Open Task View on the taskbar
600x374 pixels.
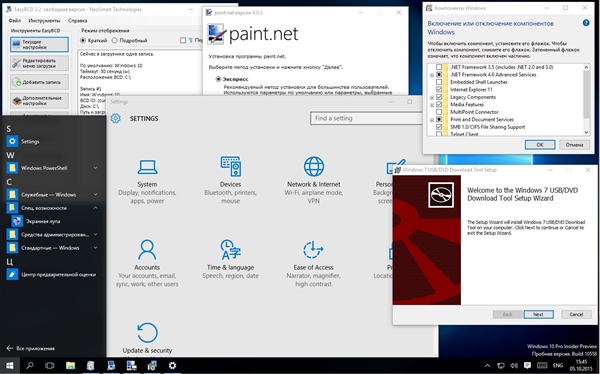pyautogui.click(x=49, y=366)
